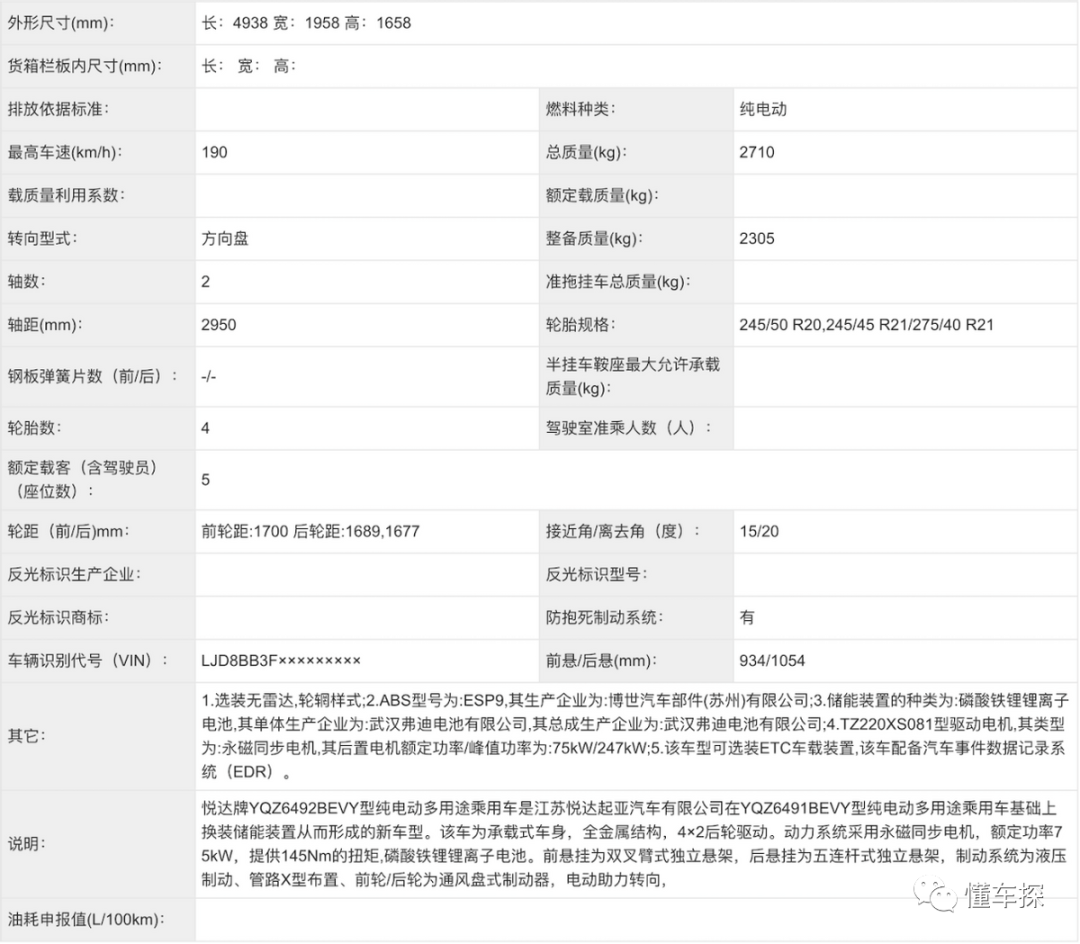
Task: Click the 总质量(kg) label
Action: coord(586,152)
